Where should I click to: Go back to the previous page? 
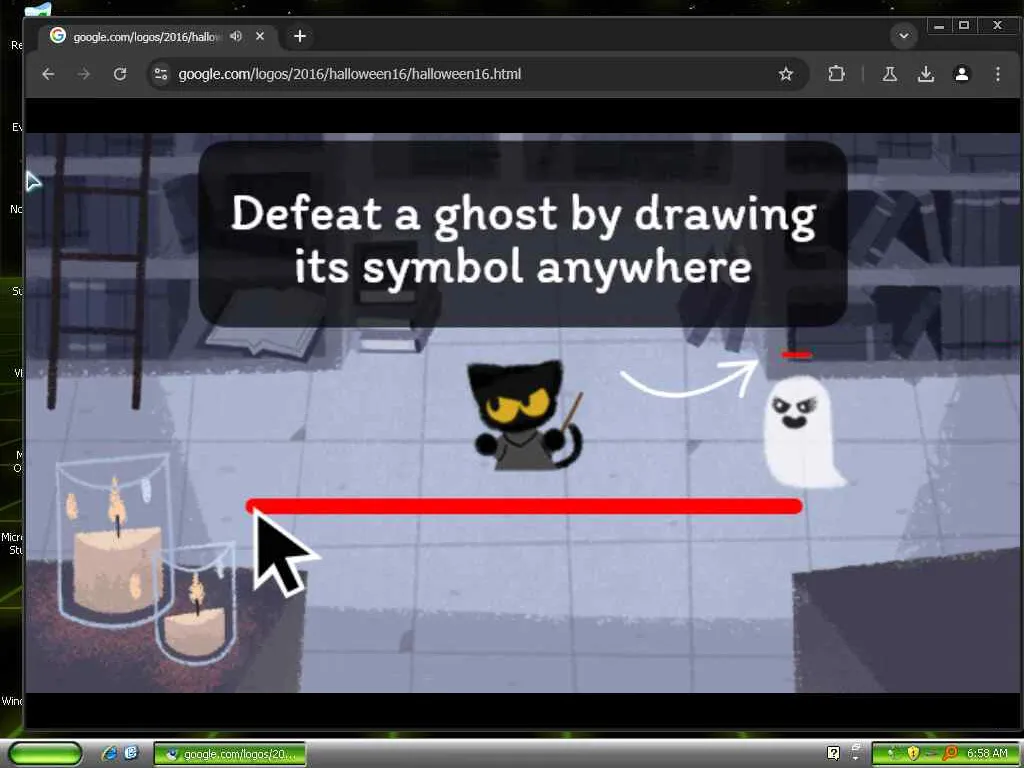[48, 74]
